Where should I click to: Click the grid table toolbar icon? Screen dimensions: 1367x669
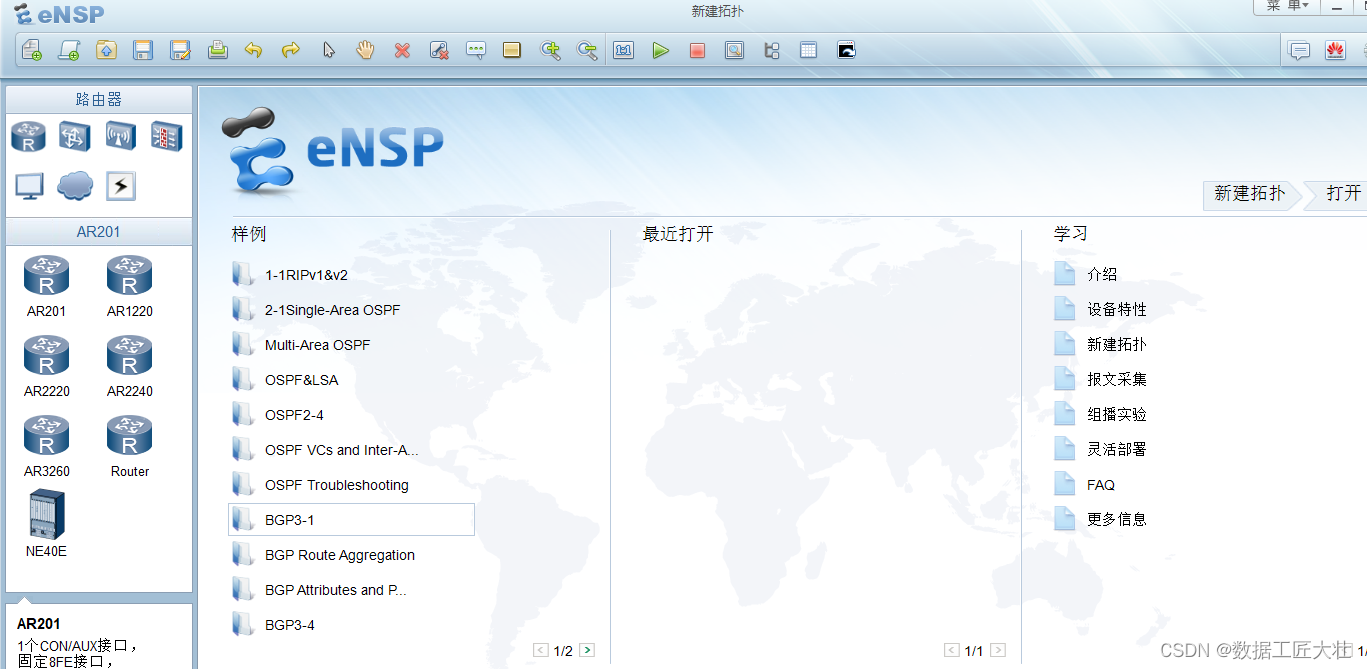(x=809, y=50)
